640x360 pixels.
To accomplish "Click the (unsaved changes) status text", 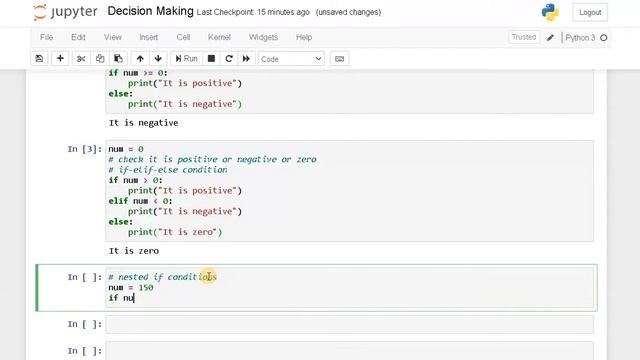I will [x=348, y=12].
